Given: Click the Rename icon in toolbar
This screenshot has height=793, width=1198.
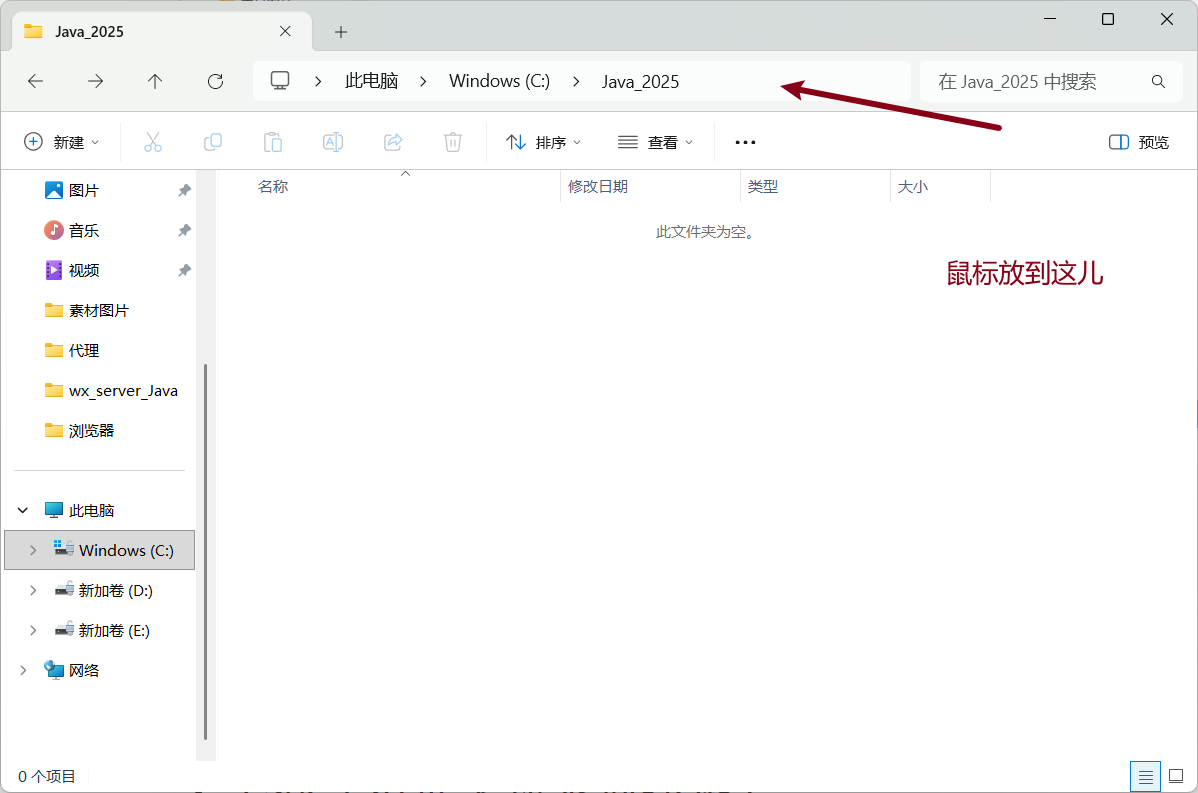Looking at the screenshot, I should point(333,142).
